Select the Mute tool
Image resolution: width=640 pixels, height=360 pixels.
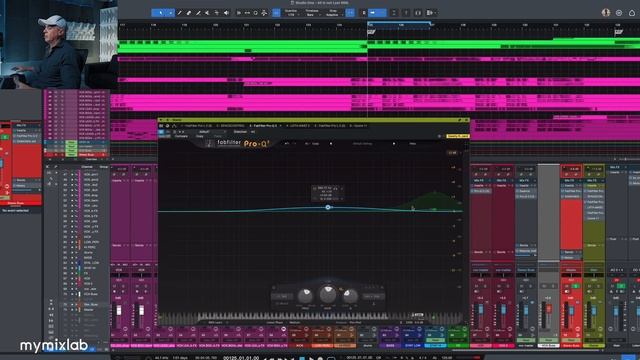point(207,13)
